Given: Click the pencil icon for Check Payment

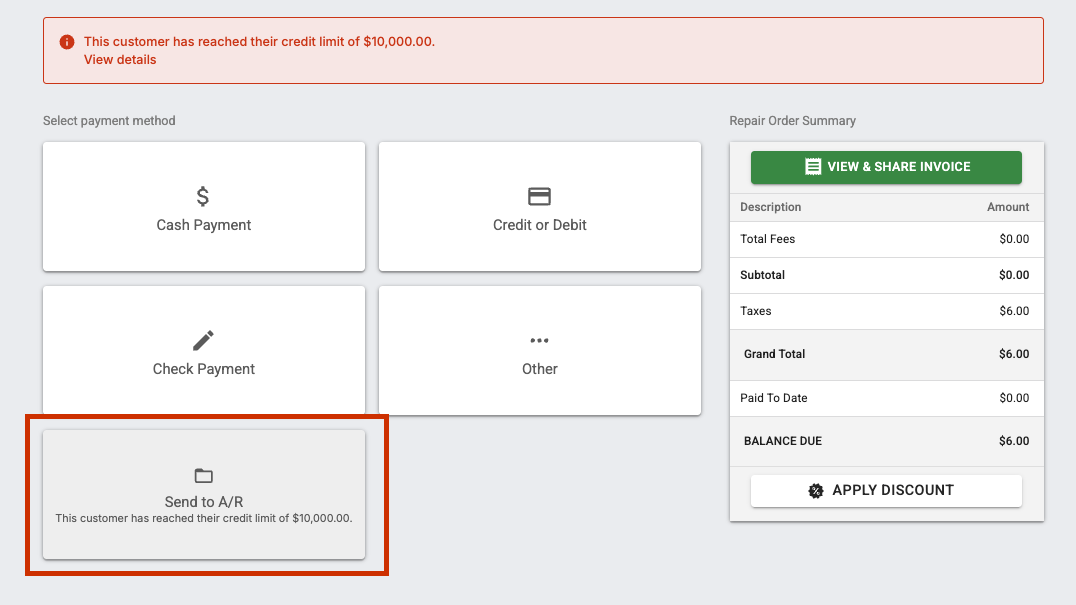Looking at the screenshot, I should pos(203,340).
